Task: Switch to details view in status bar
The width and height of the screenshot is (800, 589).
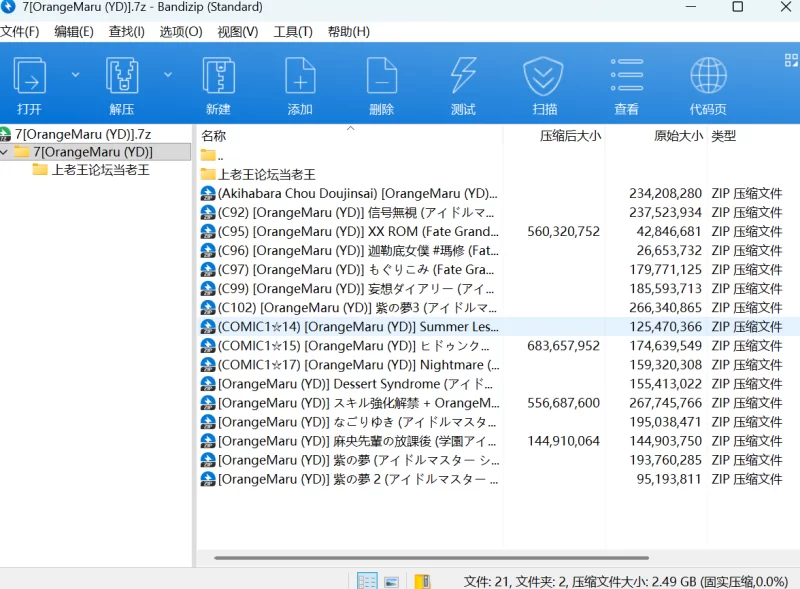Action: pyautogui.click(x=367, y=581)
